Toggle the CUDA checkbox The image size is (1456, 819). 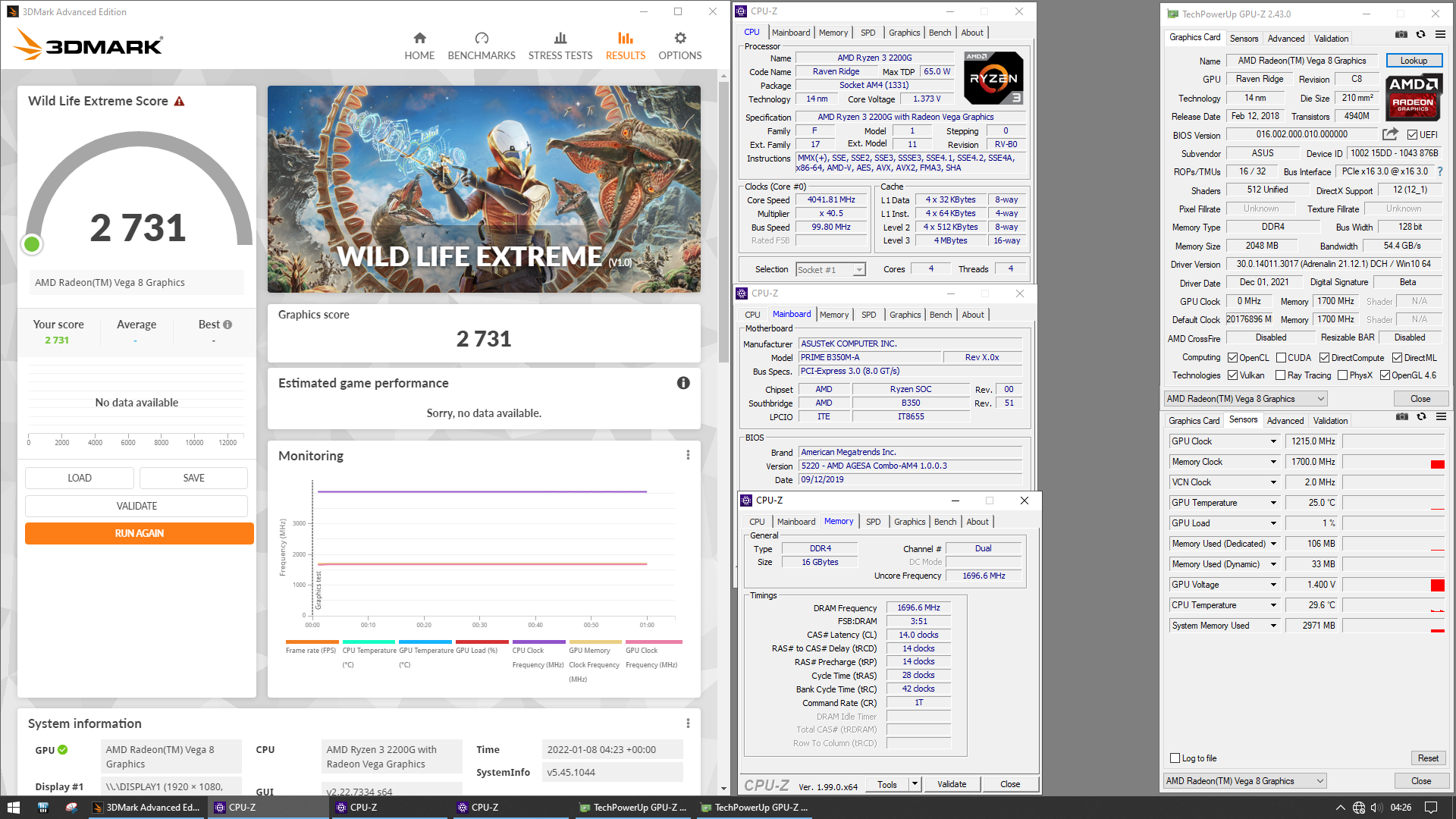pyautogui.click(x=1281, y=358)
